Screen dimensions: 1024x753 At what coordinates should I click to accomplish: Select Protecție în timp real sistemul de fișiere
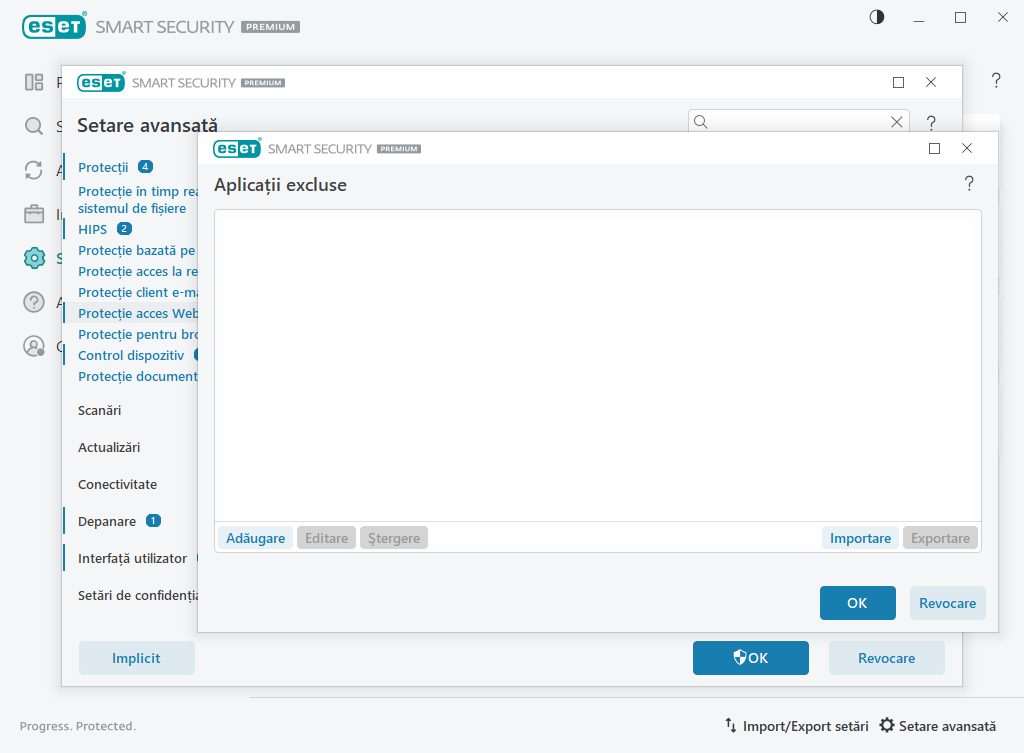(138, 200)
